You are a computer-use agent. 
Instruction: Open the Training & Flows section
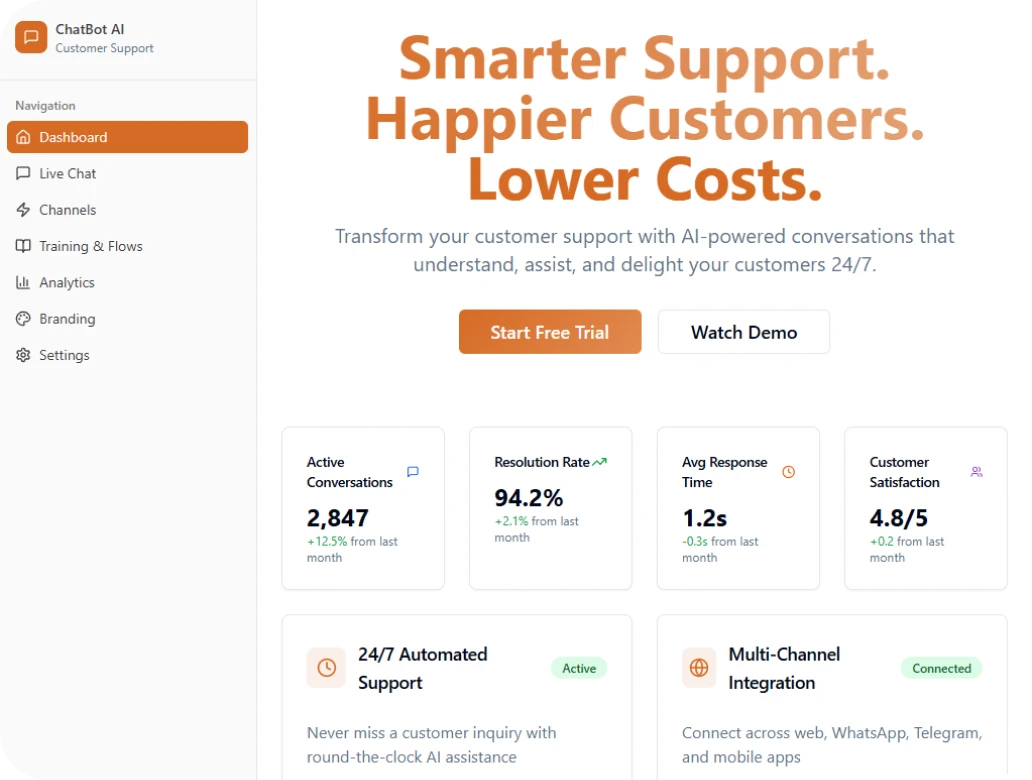click(91, 246)
